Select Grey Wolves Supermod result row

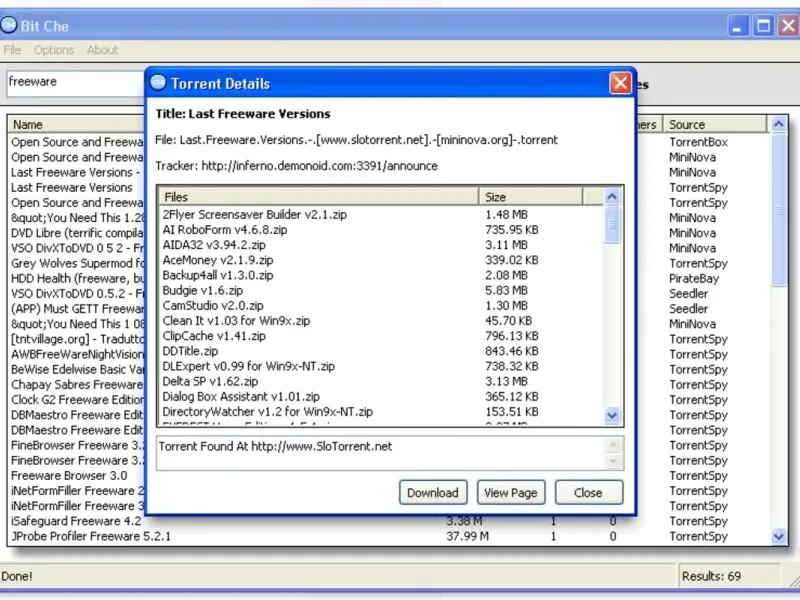click(x=78, y=263)
